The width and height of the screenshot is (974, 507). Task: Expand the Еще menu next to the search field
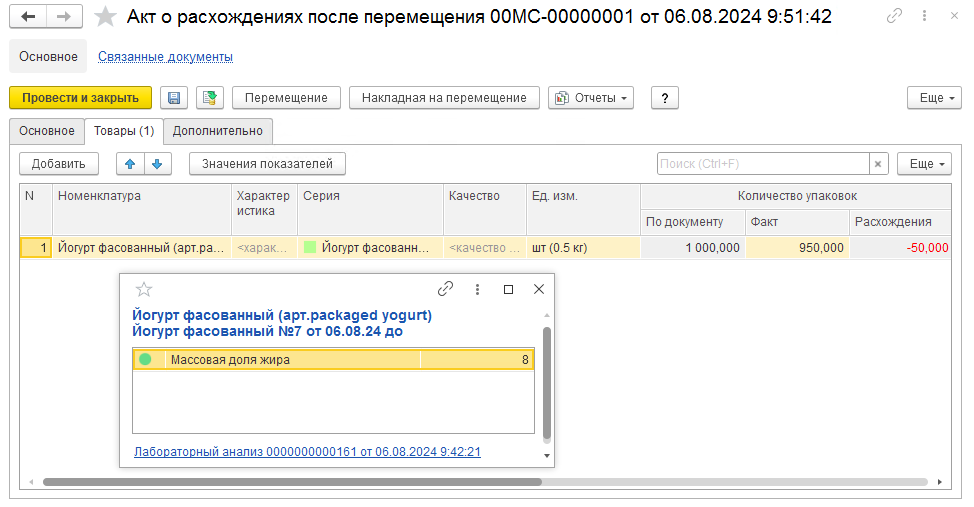click(924, 164)
